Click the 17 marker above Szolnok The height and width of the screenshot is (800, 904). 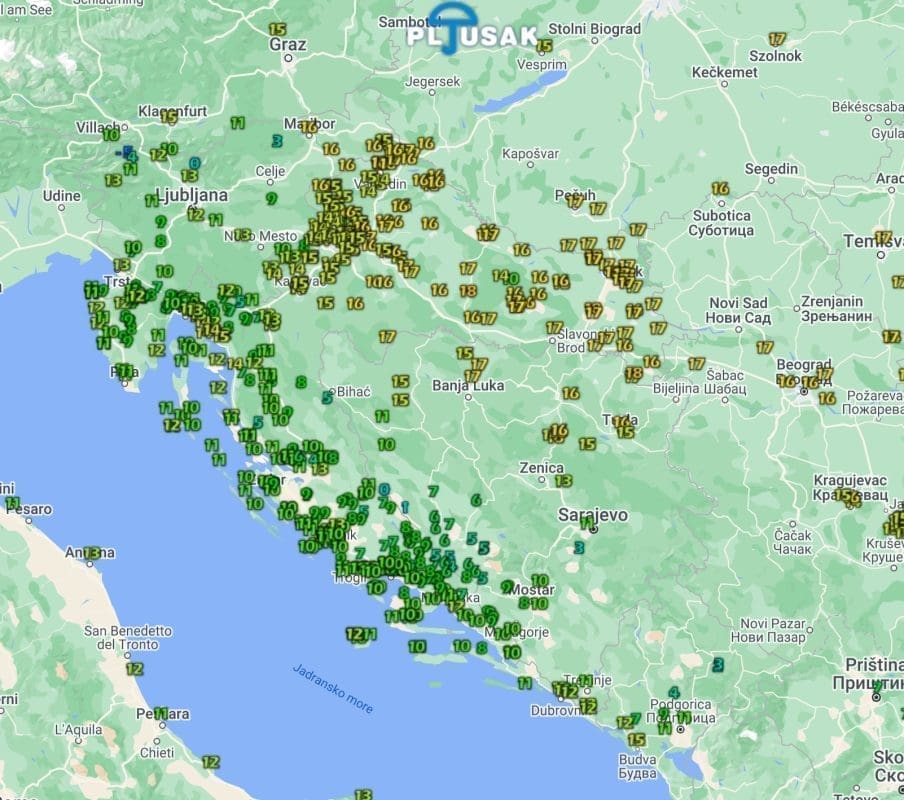(x=778, y=39)
